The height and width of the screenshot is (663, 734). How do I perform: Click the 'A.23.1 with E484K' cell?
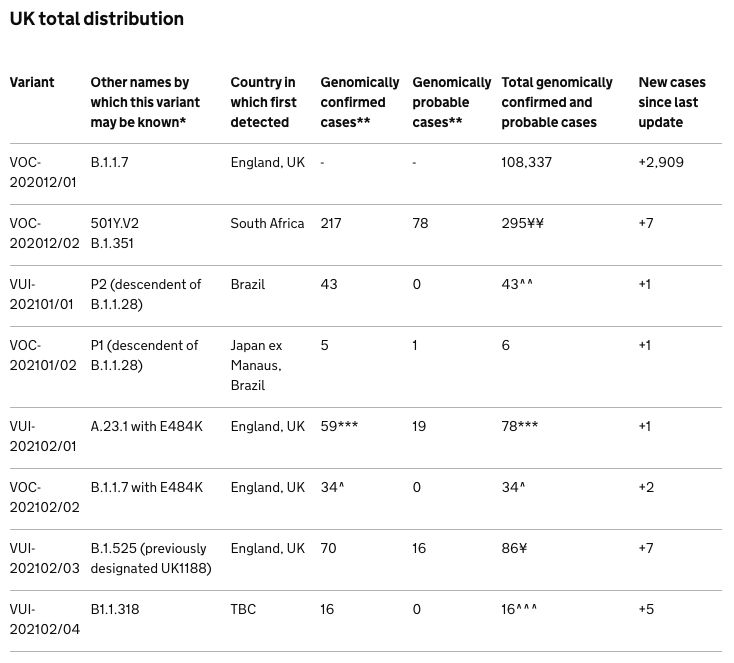point(146,426)
